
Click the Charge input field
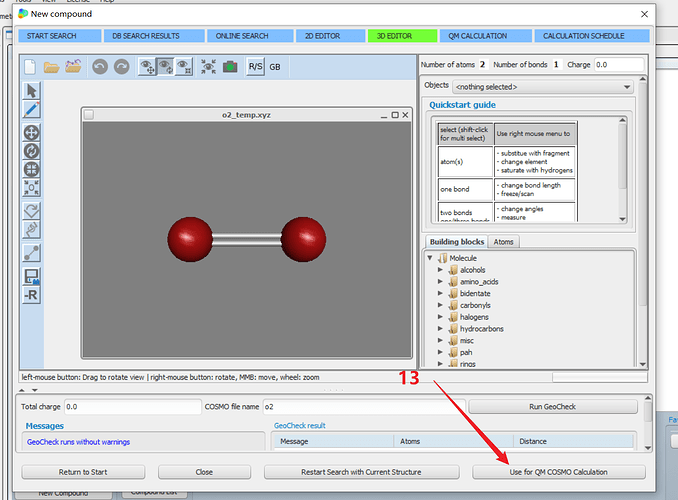[x=619, y=65]
